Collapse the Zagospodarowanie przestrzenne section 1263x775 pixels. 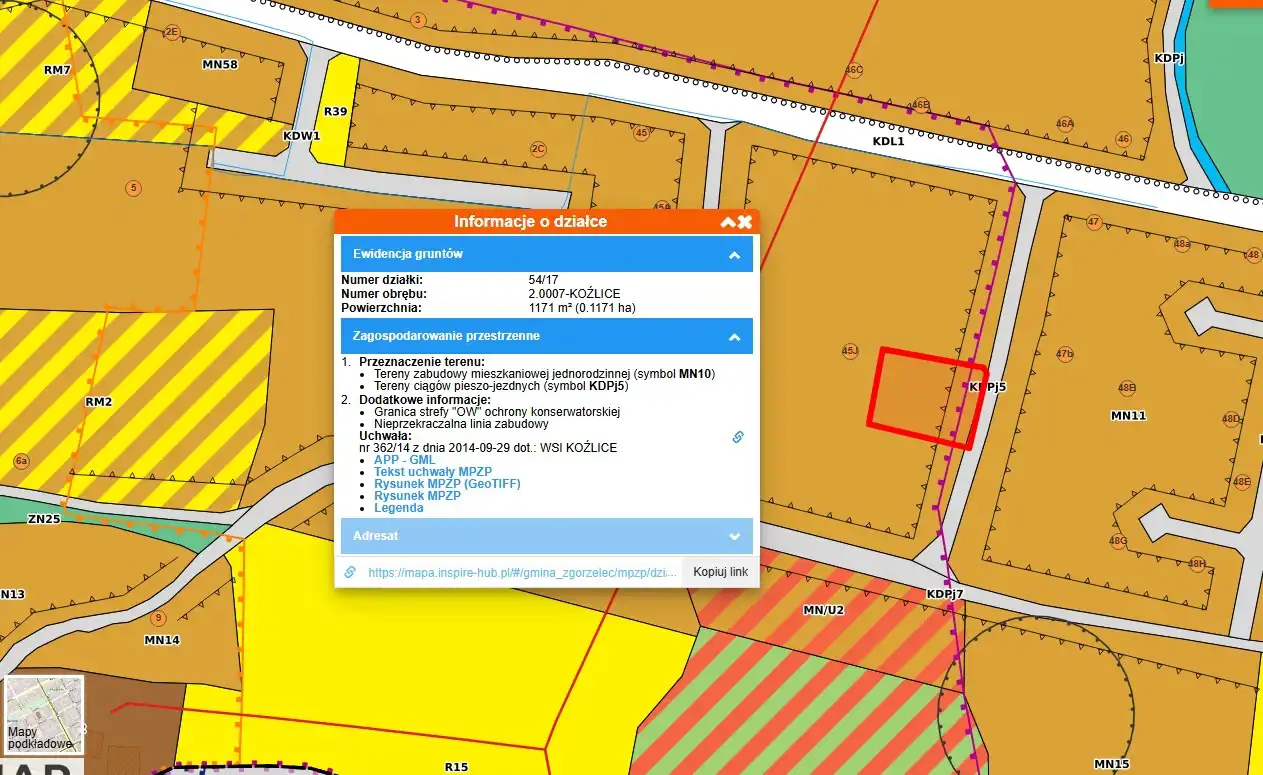click(734, 337)
